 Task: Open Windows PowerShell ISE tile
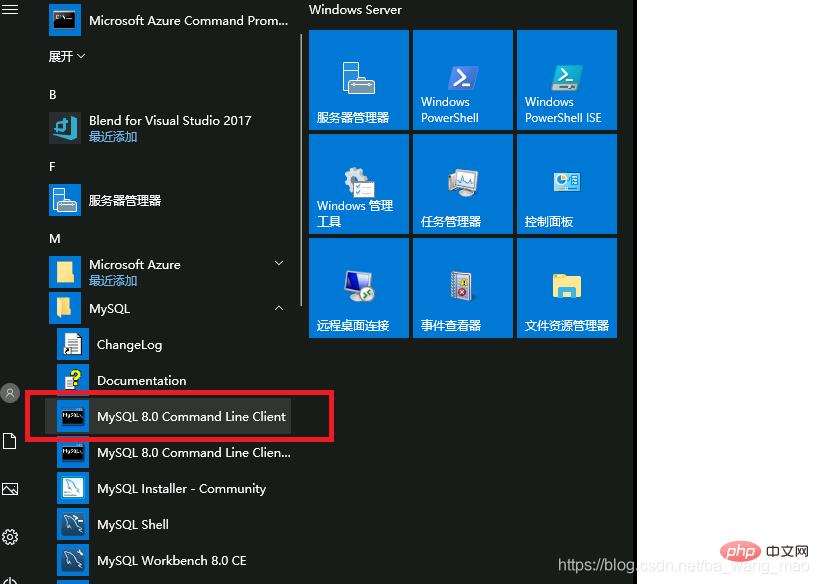click(x=567, y=80)
